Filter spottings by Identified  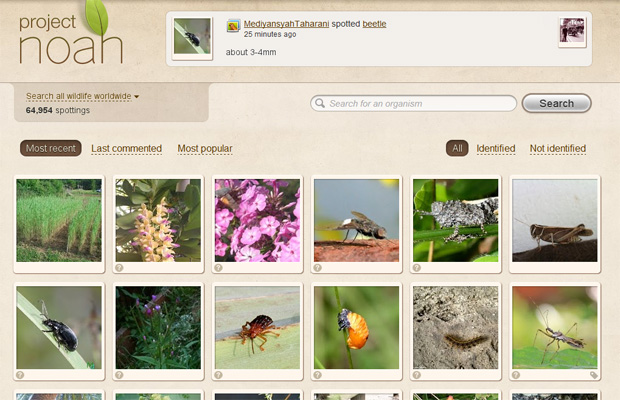point(495,149)
